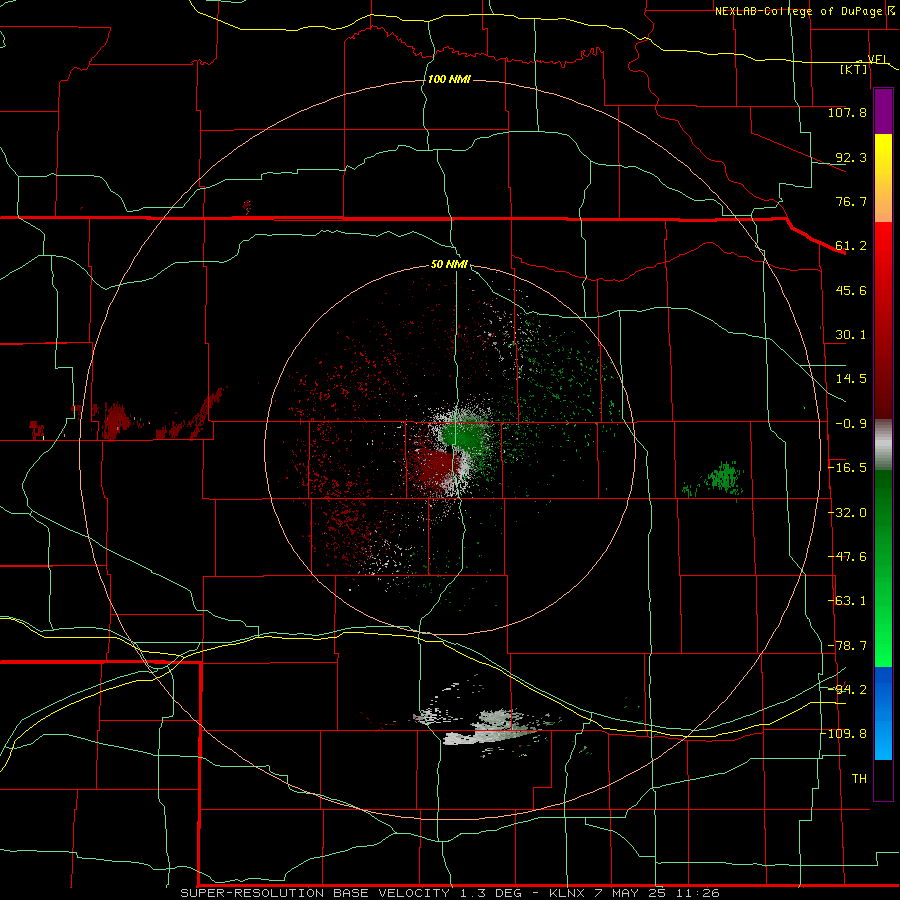Select the 14.5 legend value
The width and height of the screenshot is (900, 900).
851,379
